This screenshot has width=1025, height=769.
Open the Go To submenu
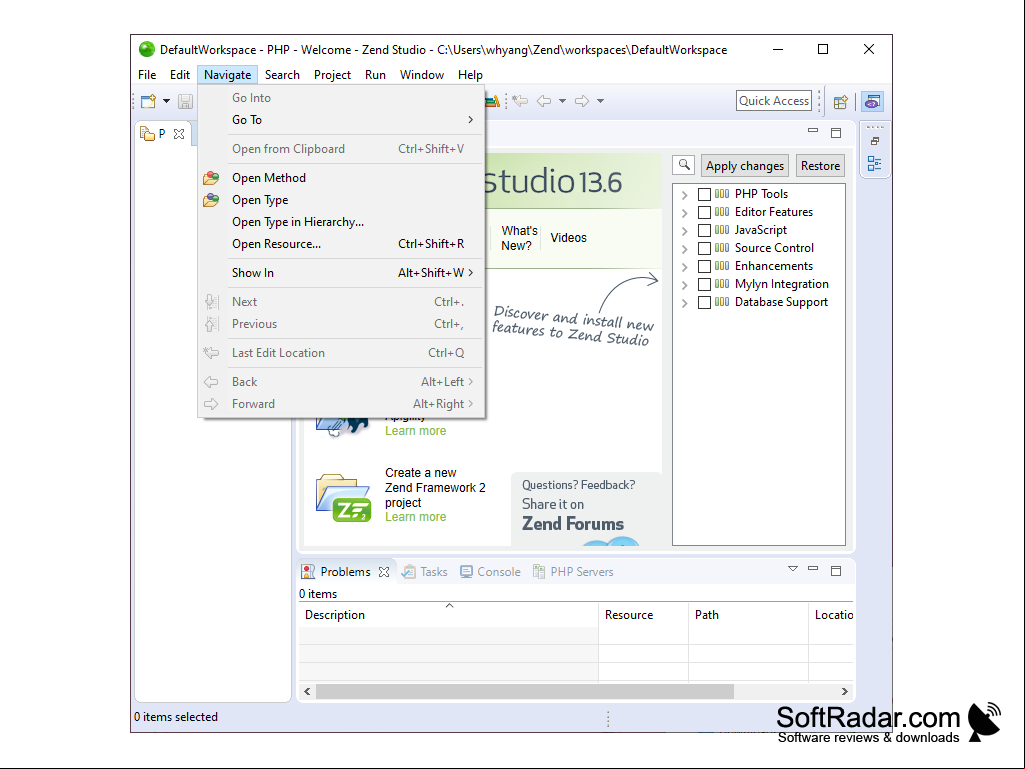(x=342, y=120)
